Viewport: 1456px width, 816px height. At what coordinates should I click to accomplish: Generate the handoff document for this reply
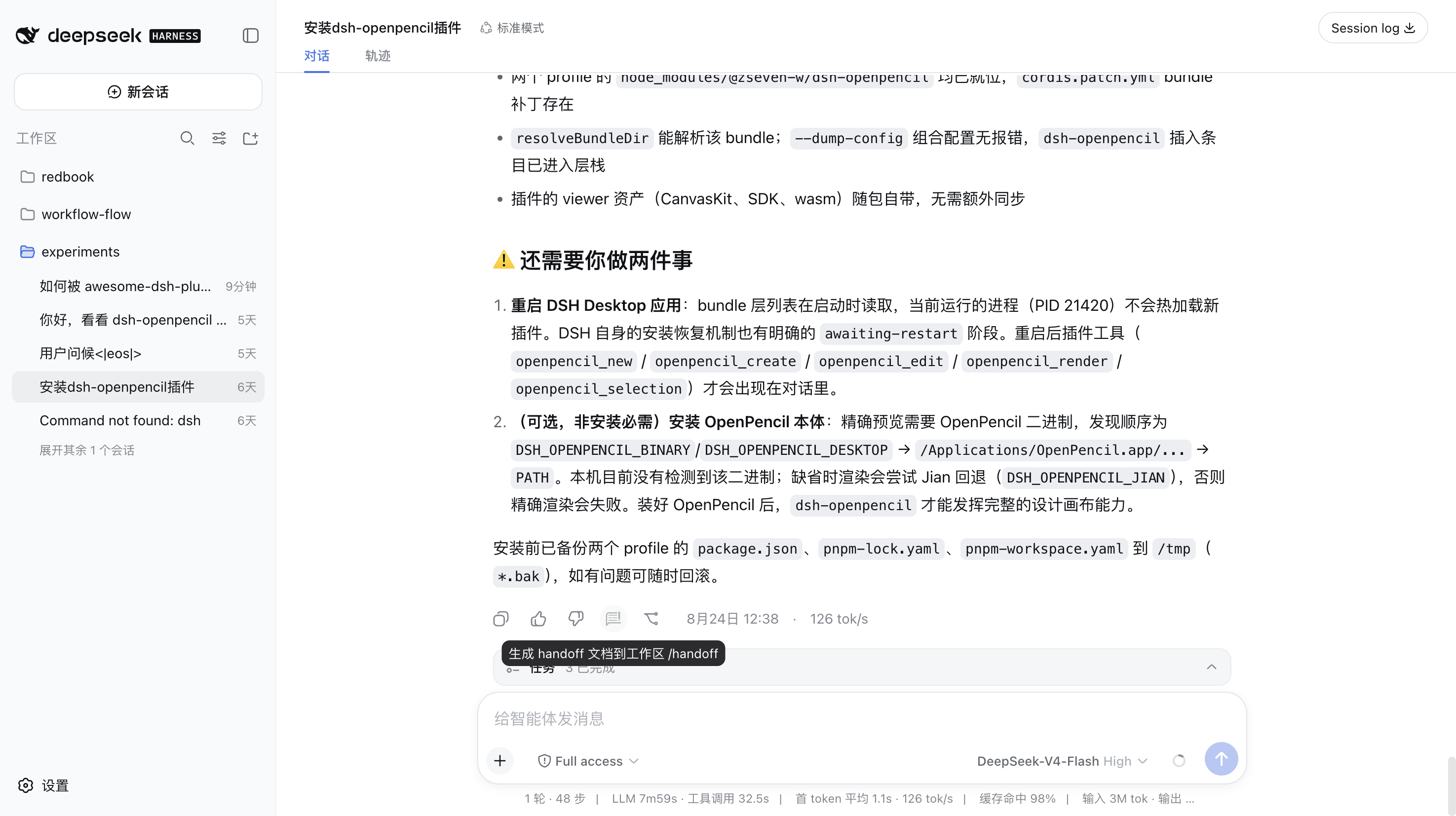613,619
